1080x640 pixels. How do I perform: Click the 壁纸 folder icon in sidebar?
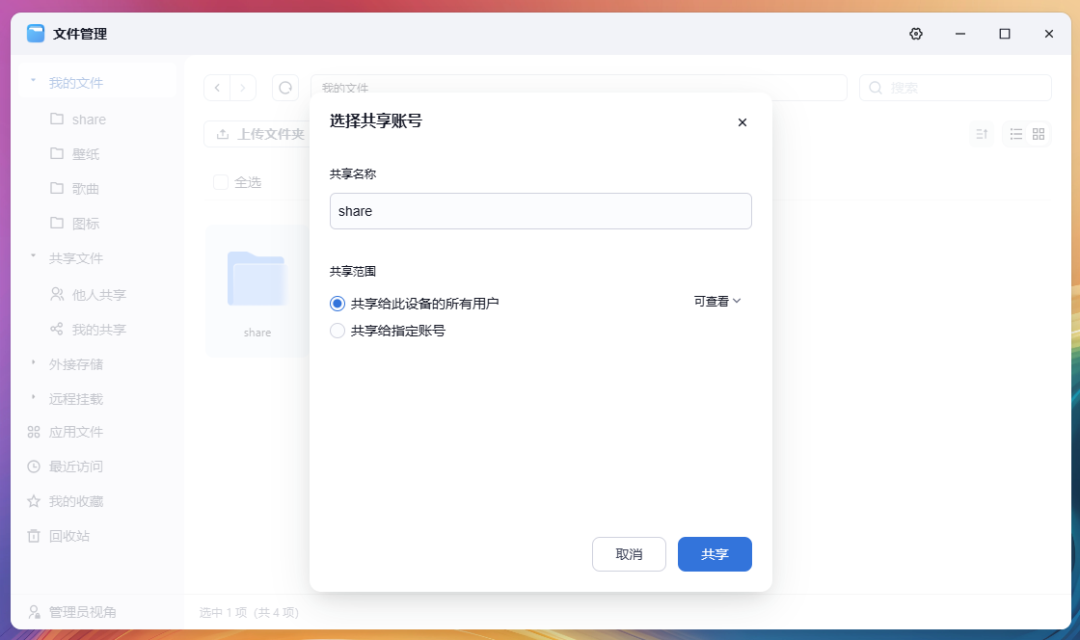click(56, 153)
